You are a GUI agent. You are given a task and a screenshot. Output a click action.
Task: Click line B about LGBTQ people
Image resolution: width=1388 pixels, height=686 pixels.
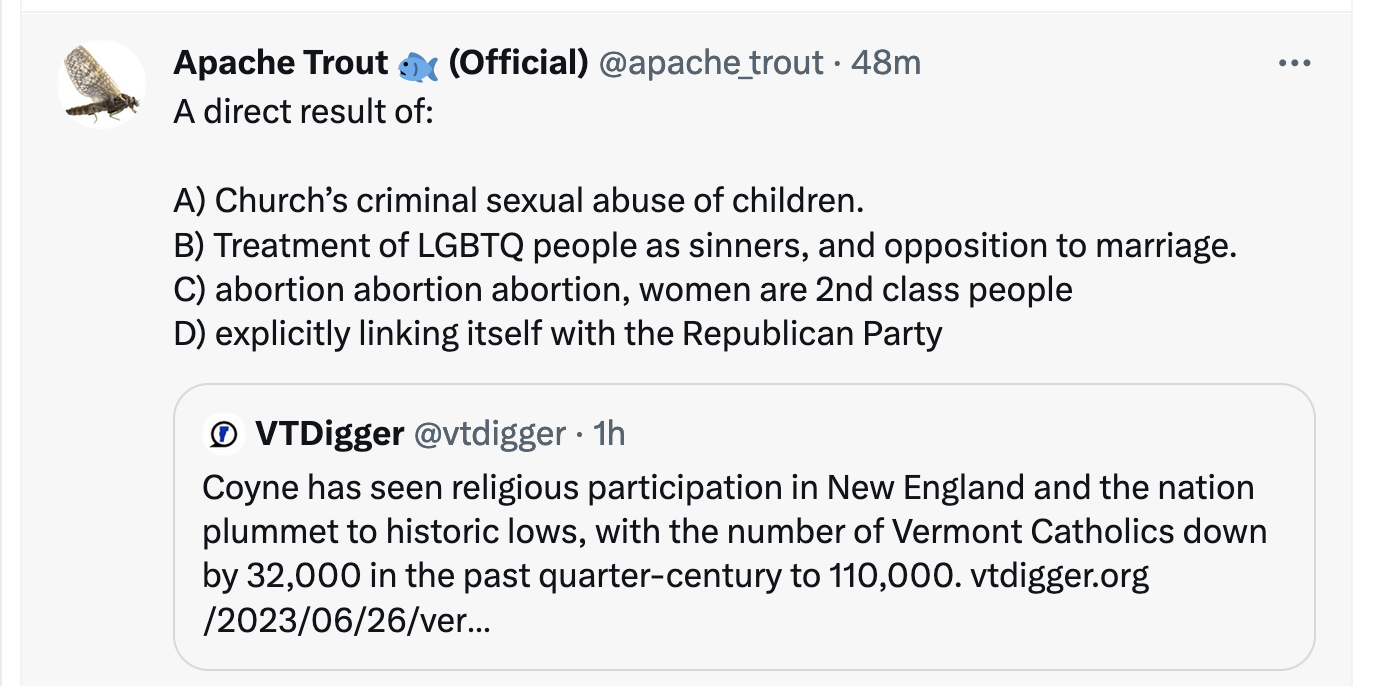point(705,245)
